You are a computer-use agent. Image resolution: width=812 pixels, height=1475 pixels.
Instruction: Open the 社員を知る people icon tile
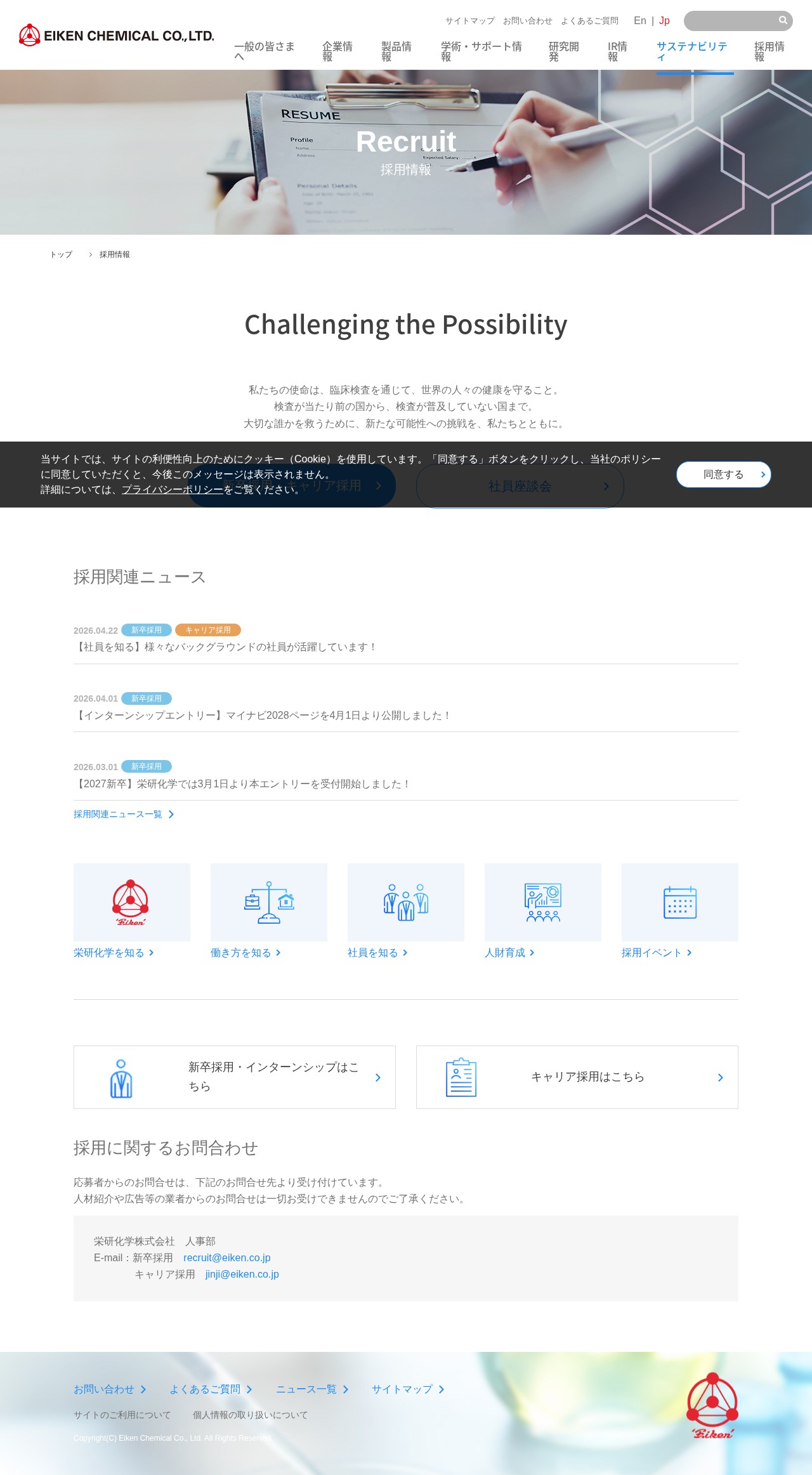pyautogui.click(x=406, y=902)
